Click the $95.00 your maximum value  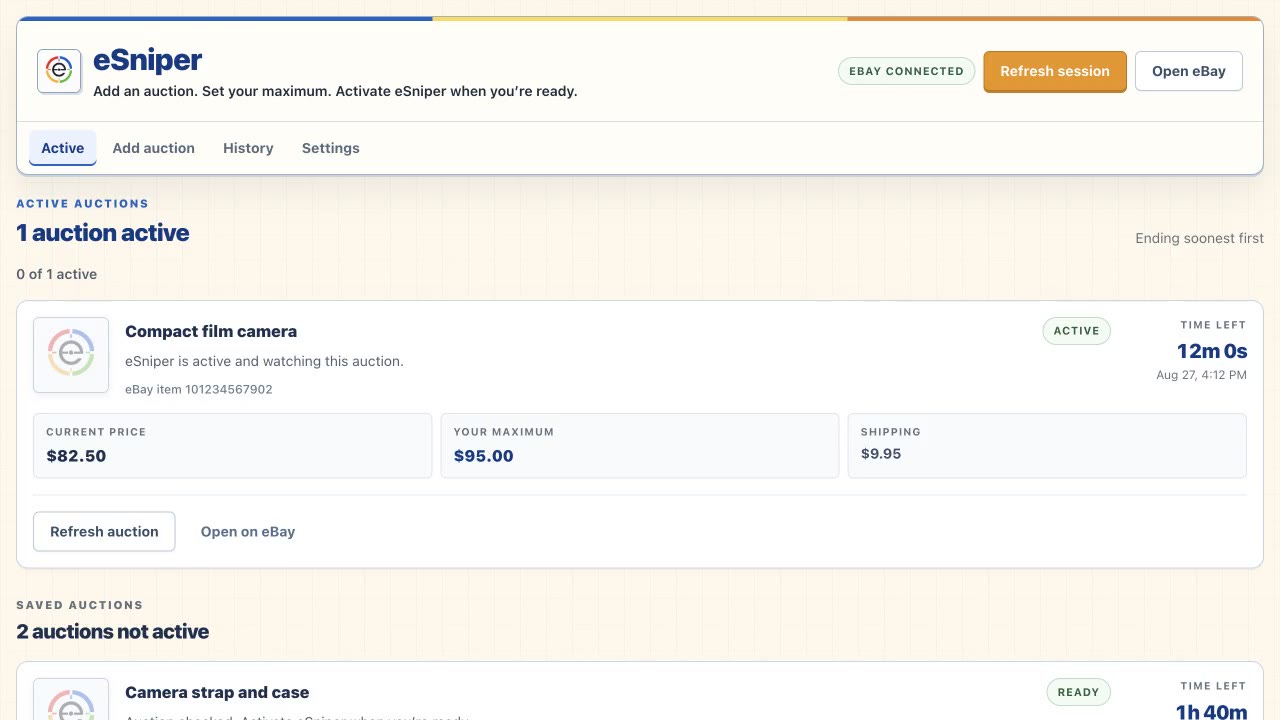click(x=483, y=456)
